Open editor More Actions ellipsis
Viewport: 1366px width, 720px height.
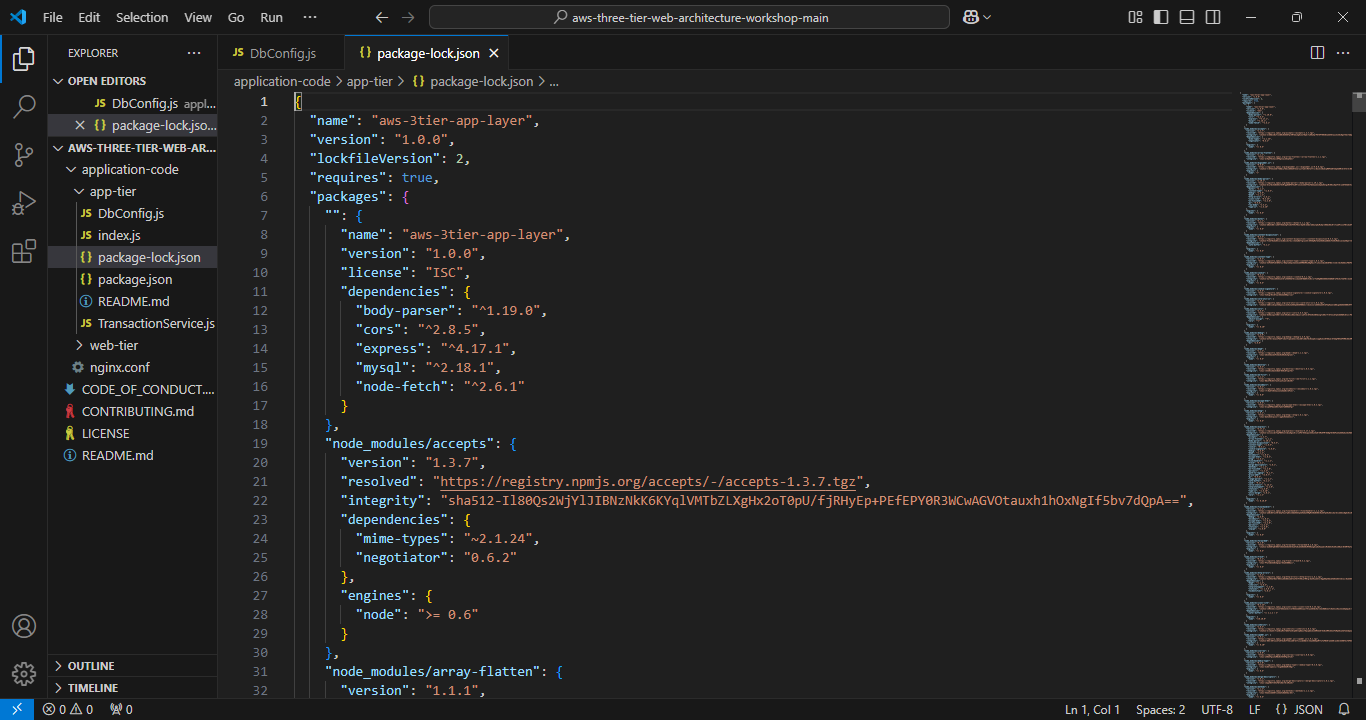click(x=1344, y=52)
